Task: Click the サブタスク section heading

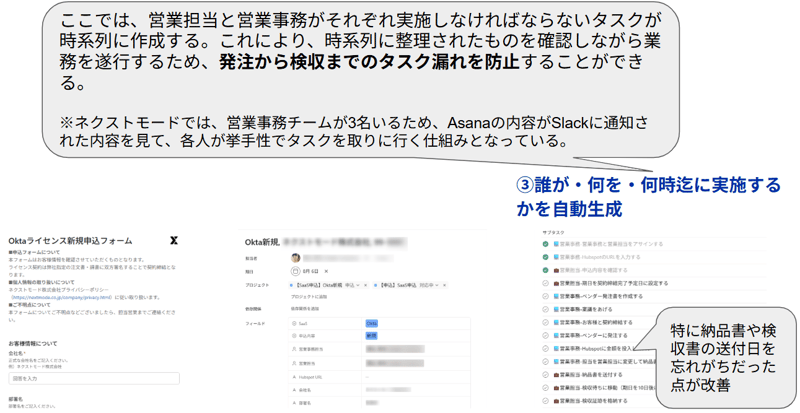Action: pyautogui.click(x=553, y=233)
